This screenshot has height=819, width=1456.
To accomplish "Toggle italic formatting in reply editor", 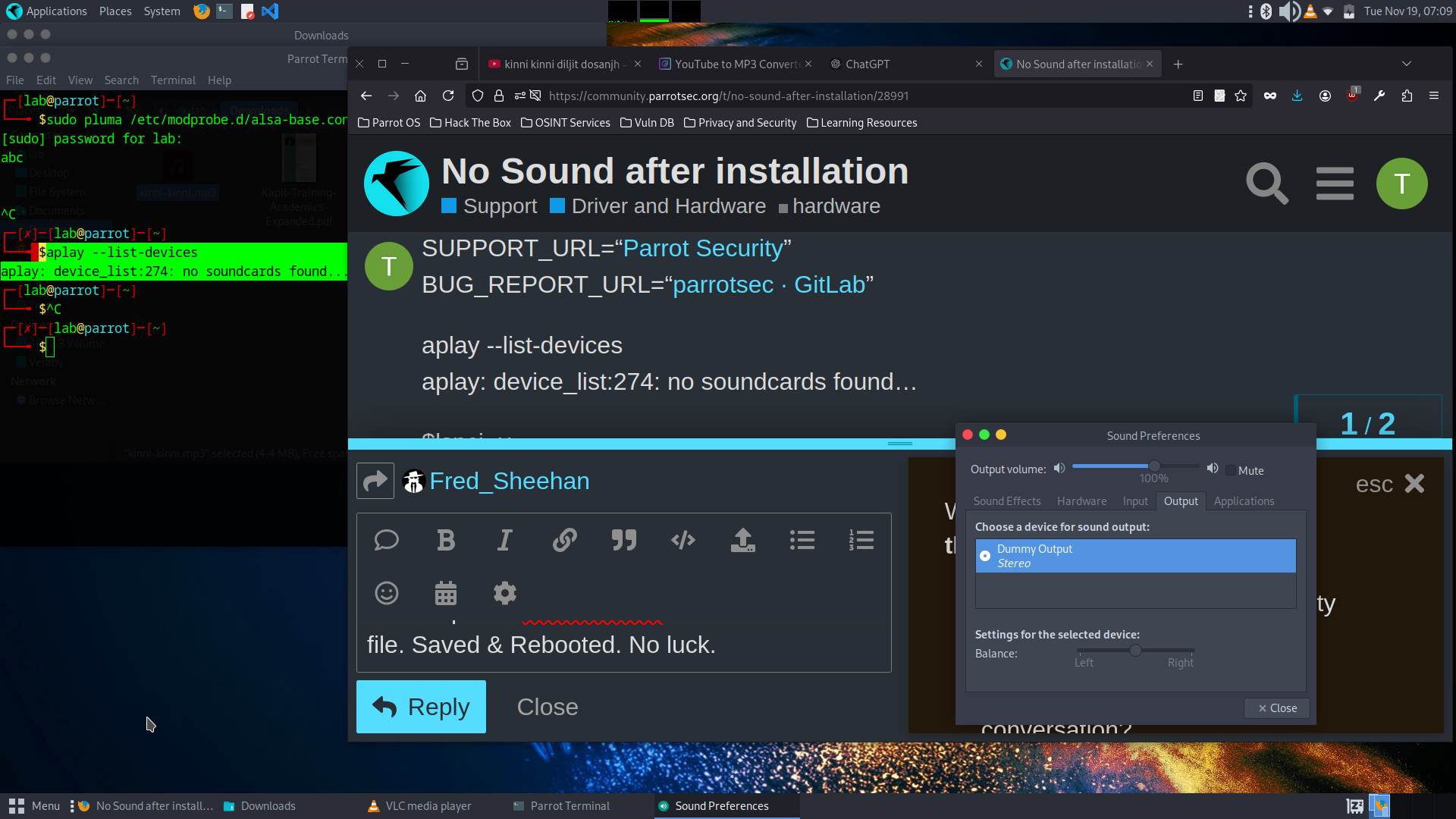I will click(x=504, y=540).
